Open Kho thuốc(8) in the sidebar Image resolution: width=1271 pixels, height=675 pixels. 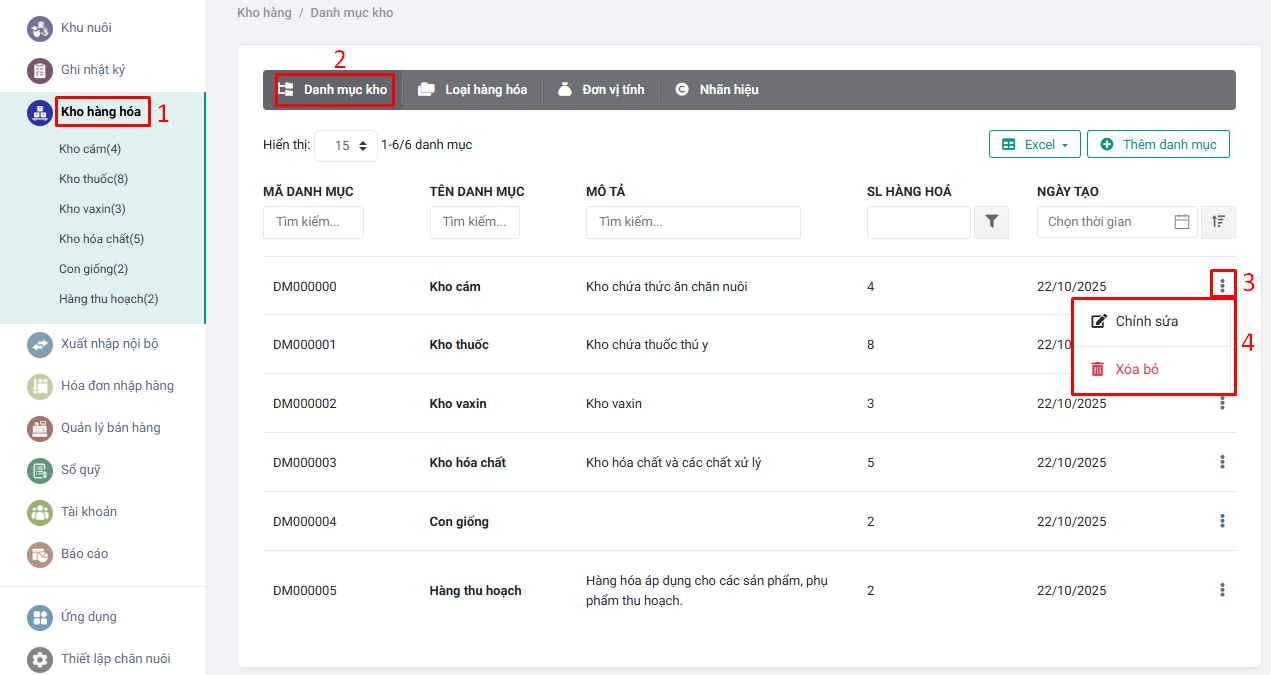coord(93,179)
